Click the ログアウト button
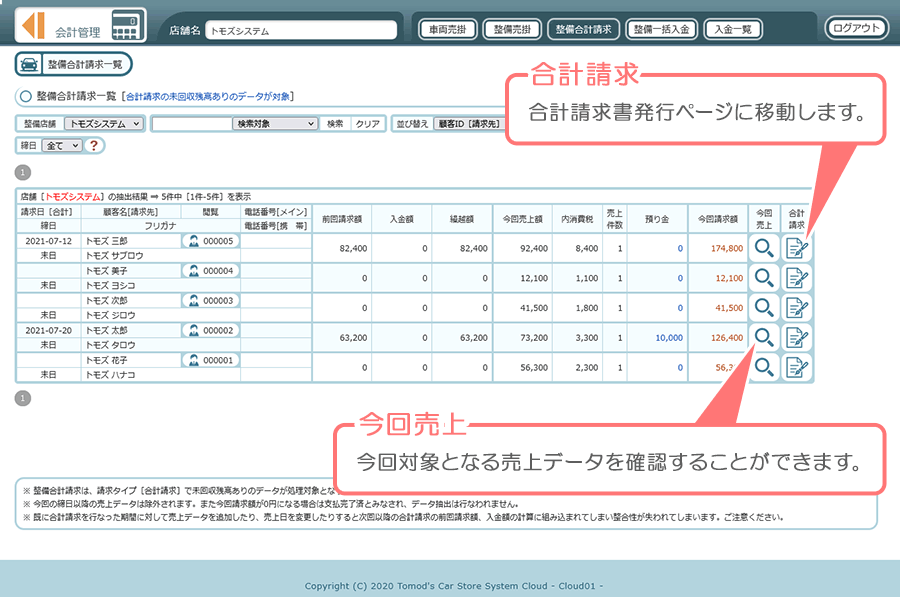The image size is (900, 597). [x=856, y=28]
